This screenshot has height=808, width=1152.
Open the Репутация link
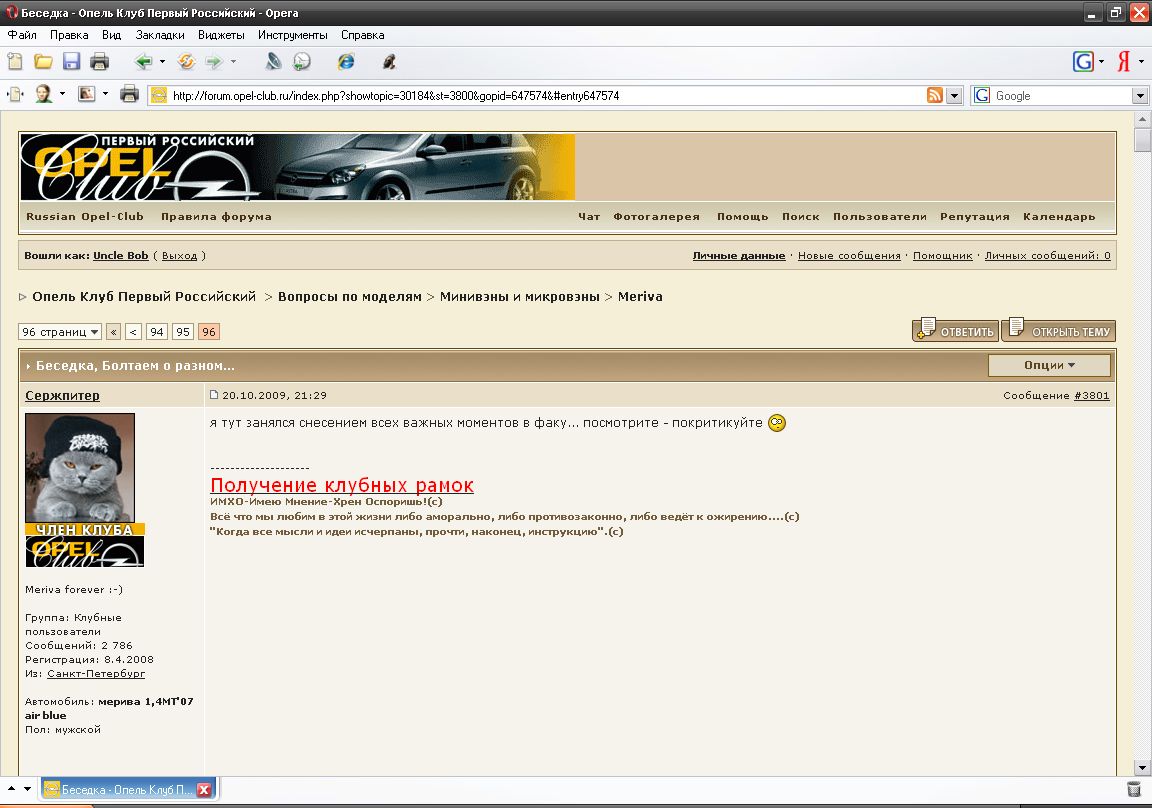975,217
